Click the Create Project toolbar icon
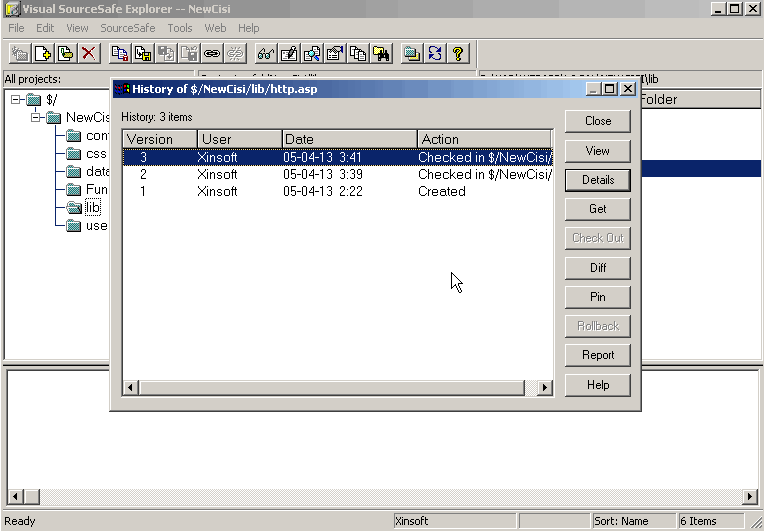The height and width of the screenshot is (531, 764). pos(20,53)
